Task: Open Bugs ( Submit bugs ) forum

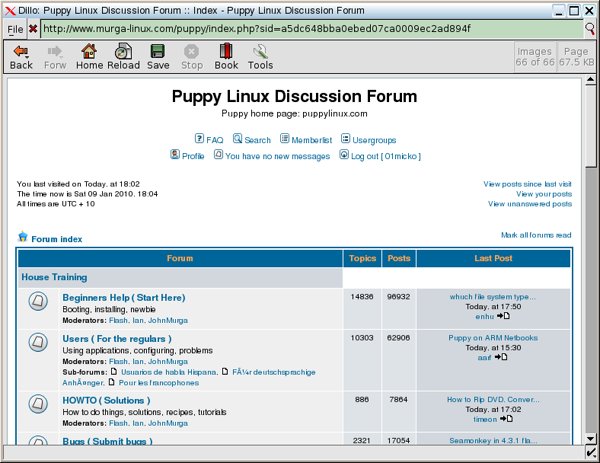Action: [x=107, y=441]
